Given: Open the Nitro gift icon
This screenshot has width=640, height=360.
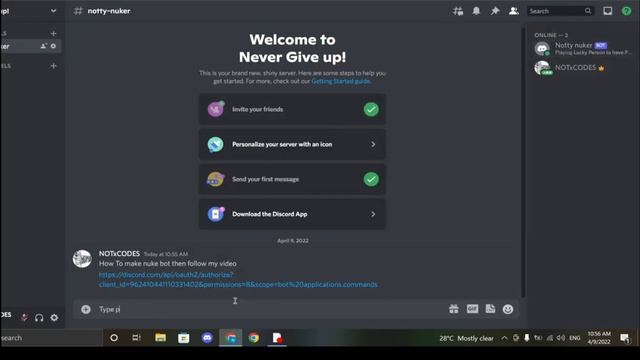Looking at the screenshot, I should click(x=454, y=309).
